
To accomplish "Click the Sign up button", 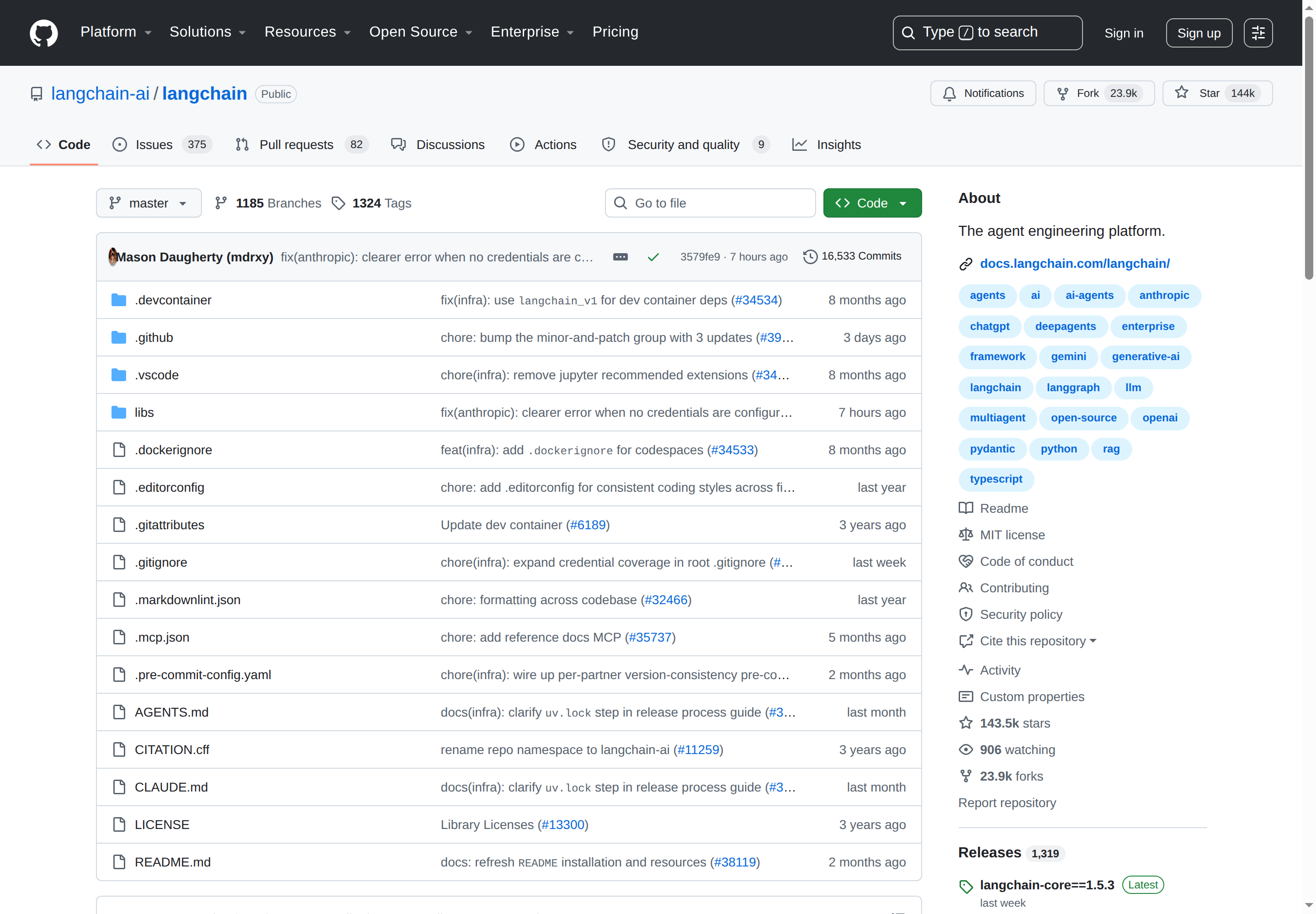I will tap(1199, 33).
